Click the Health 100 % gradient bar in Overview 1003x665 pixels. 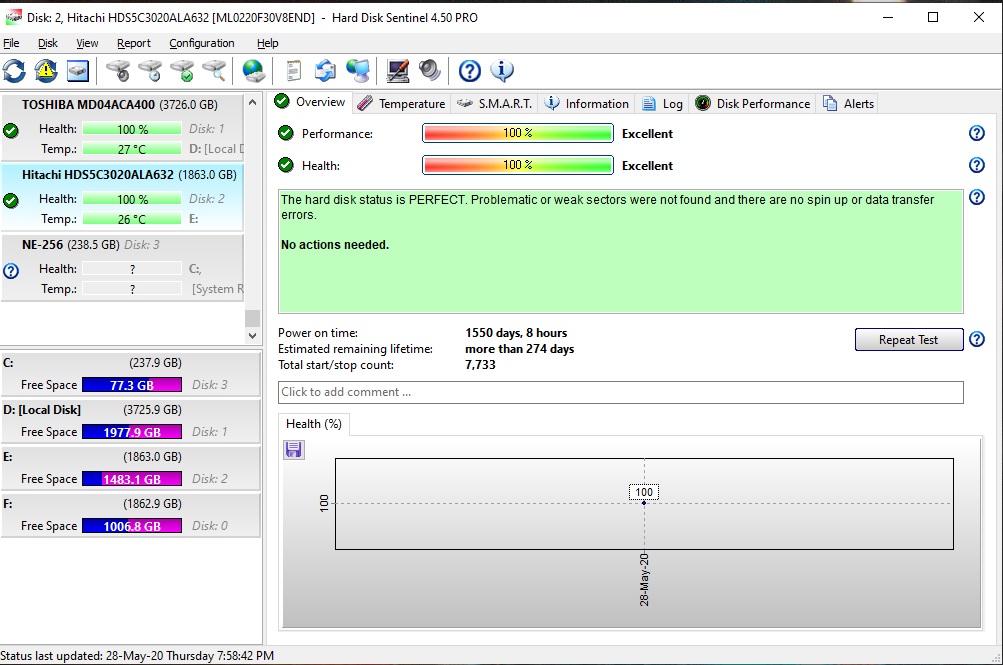coord(518,165)
